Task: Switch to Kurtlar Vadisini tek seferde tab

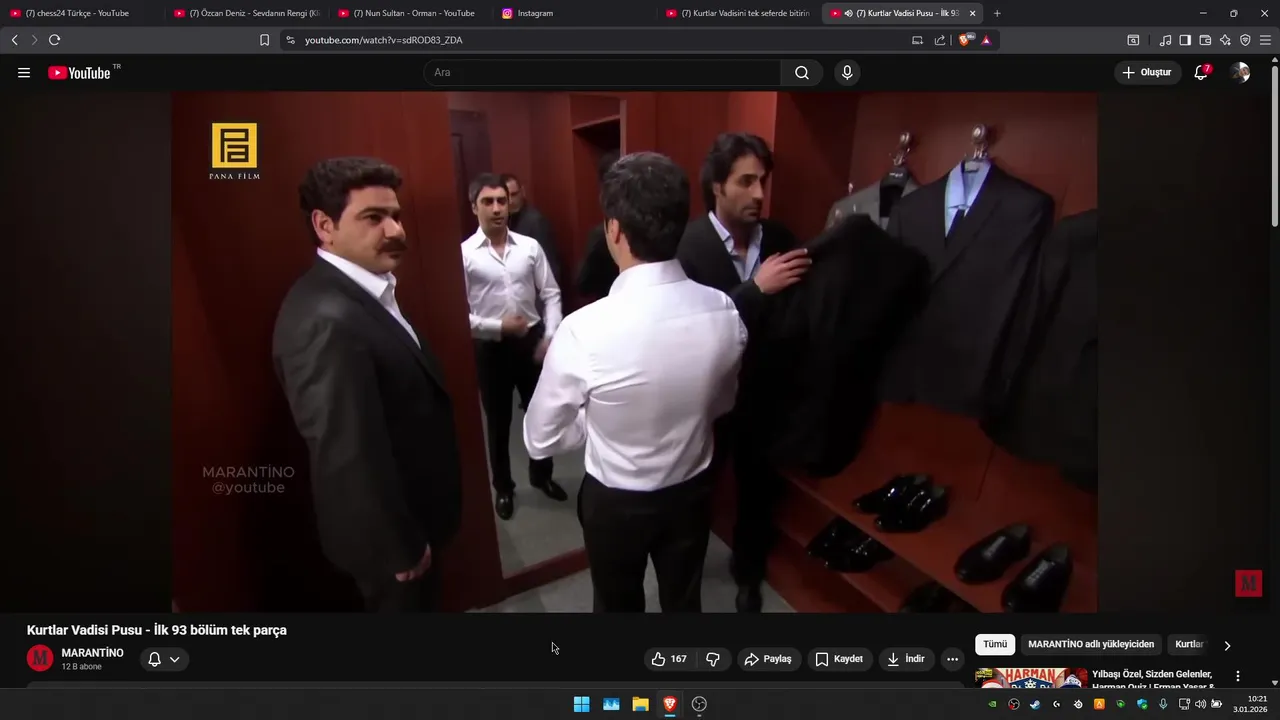Action: [x=738, y=13]
